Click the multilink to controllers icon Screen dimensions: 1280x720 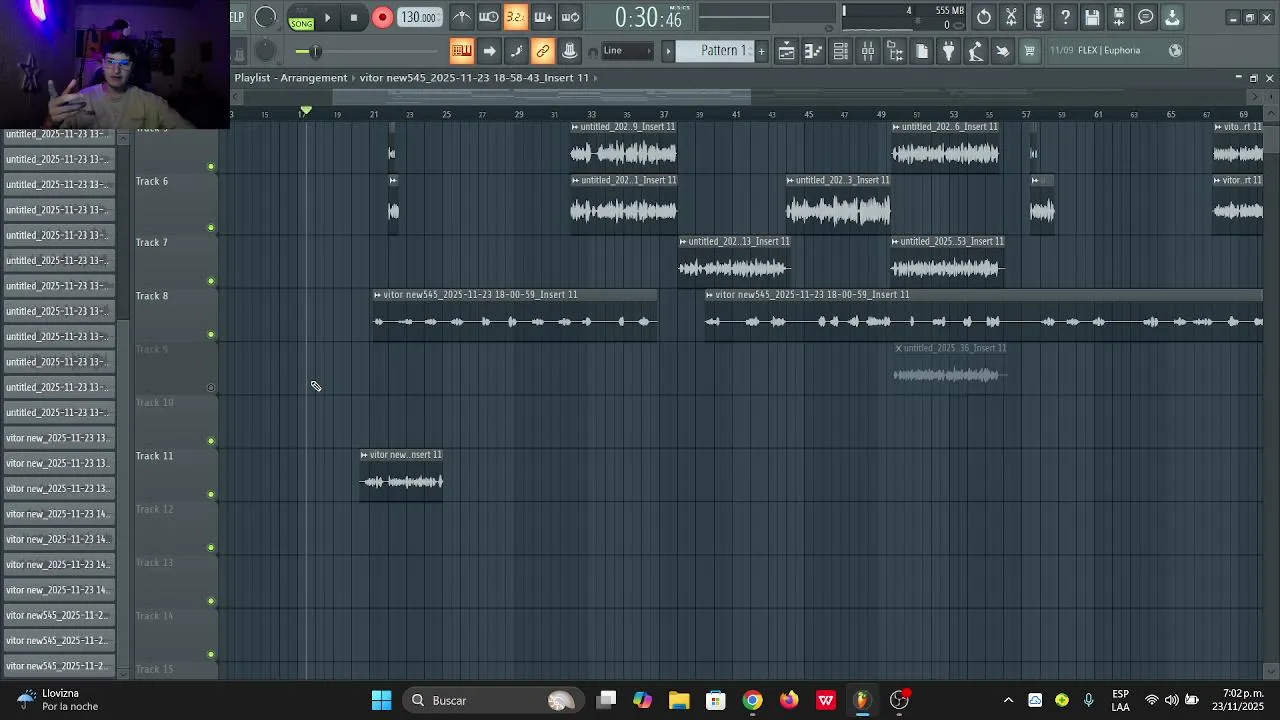coord(570,51)
